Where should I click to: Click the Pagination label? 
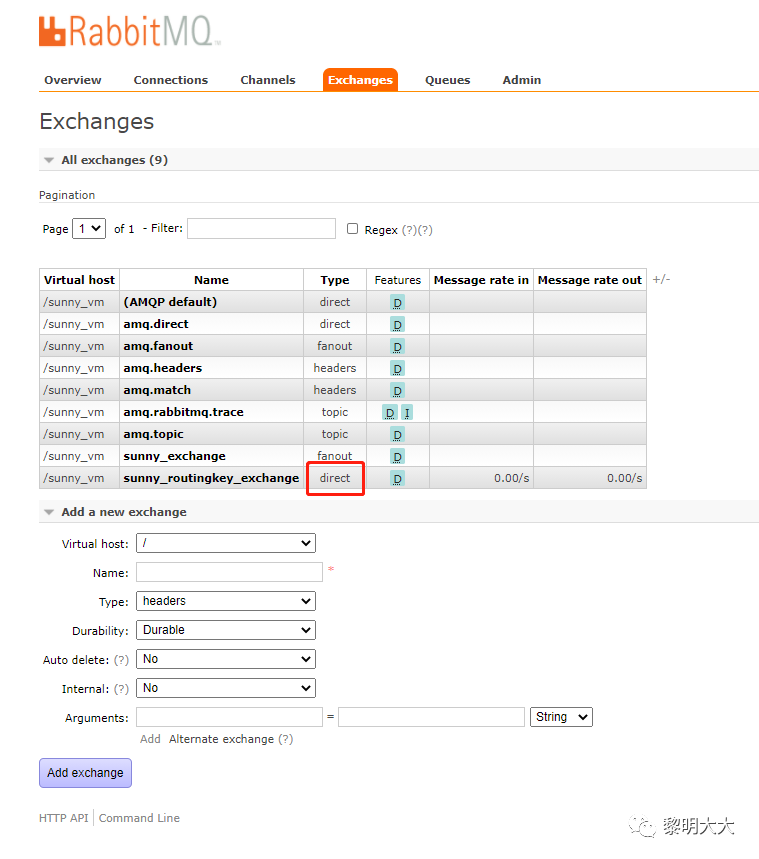(67, 195)
